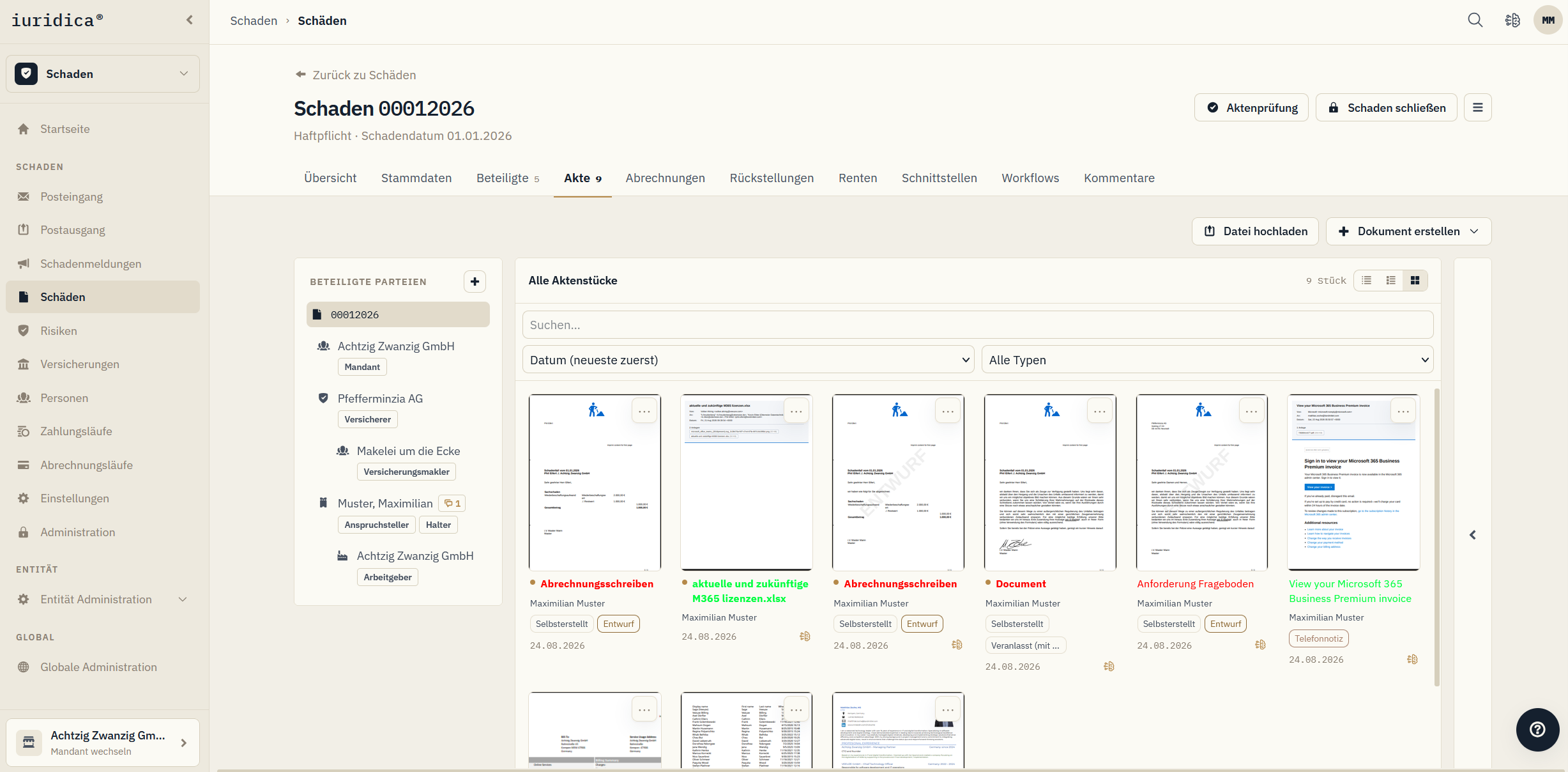1568x772 pixels.
Task: Open options menu of M365 lizenzen.xlsx document
Action: [796, 412]
